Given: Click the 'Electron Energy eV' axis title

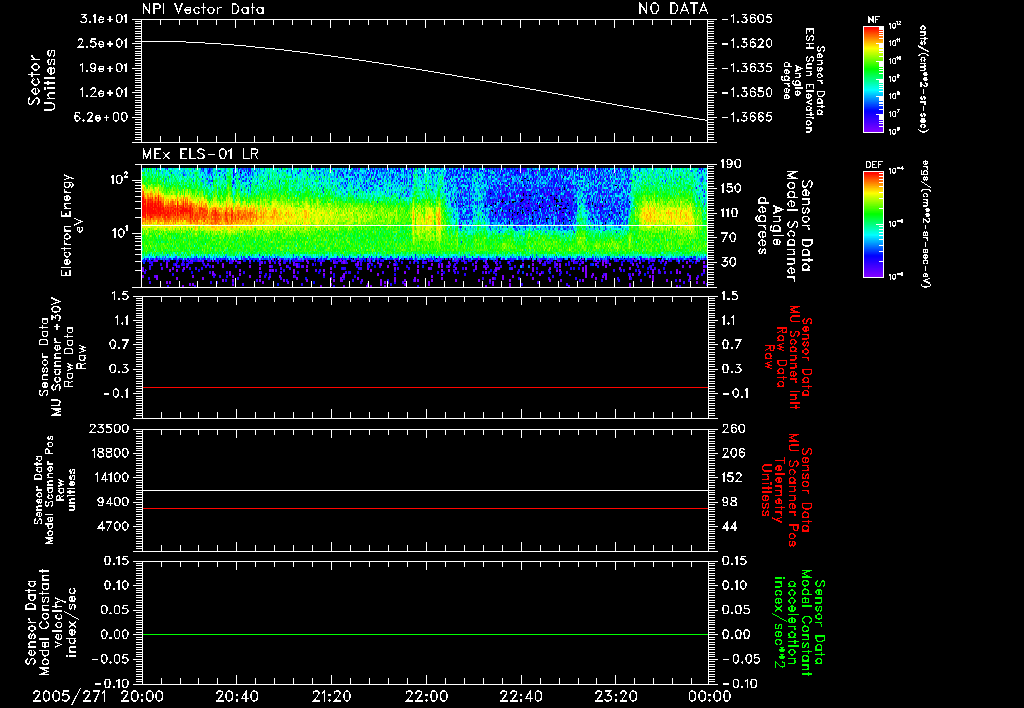Looking at the screenshot, I should pyautogui.click(x=71, y=225).
